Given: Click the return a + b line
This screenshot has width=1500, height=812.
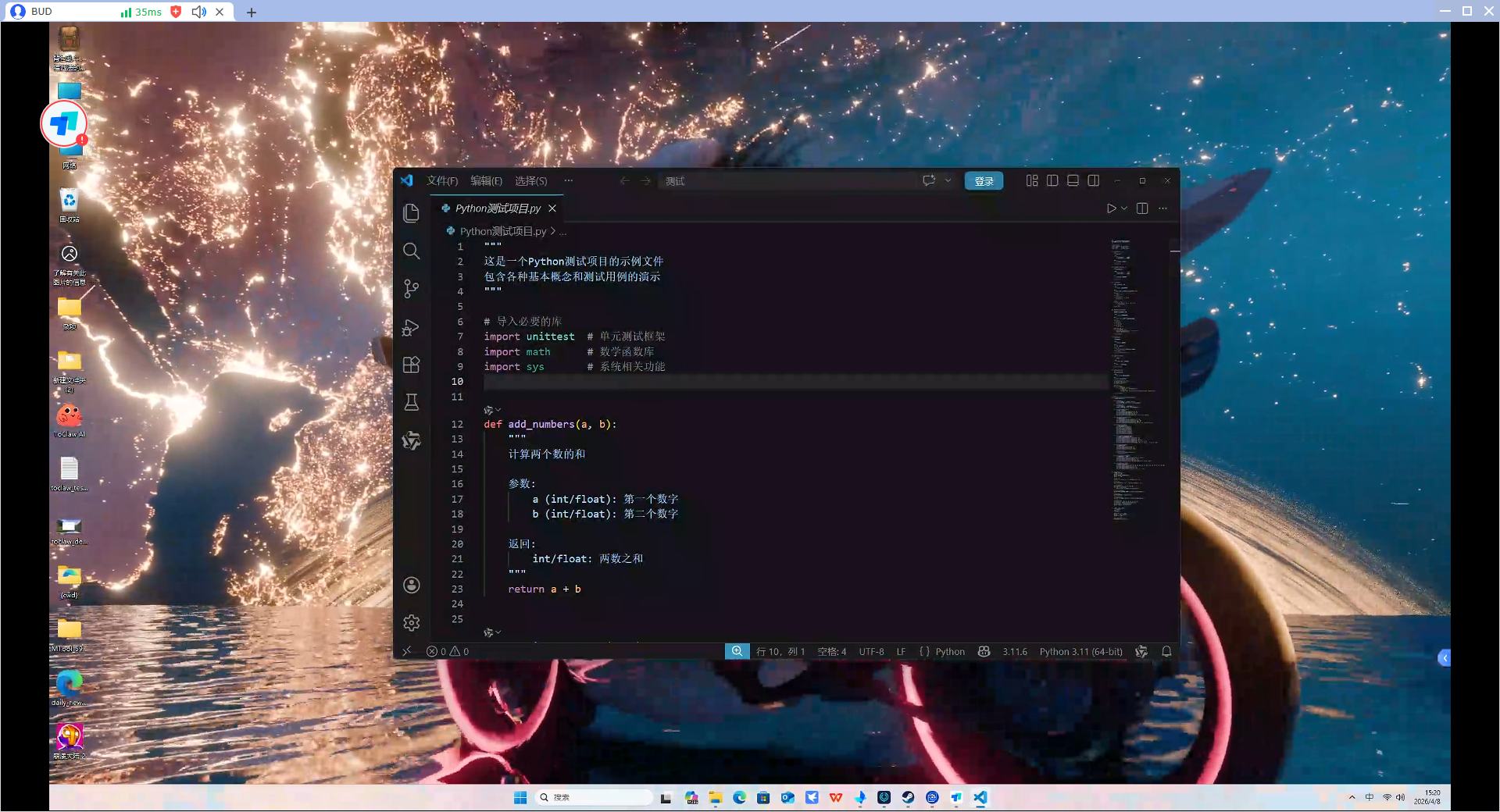Looking at the screenshot, I should (545, 589).
